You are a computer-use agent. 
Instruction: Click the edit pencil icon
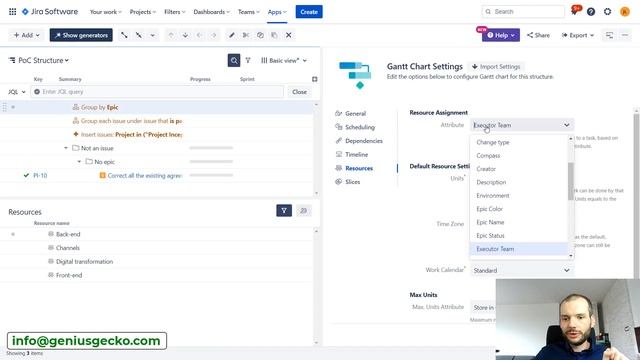coord(231,35)
